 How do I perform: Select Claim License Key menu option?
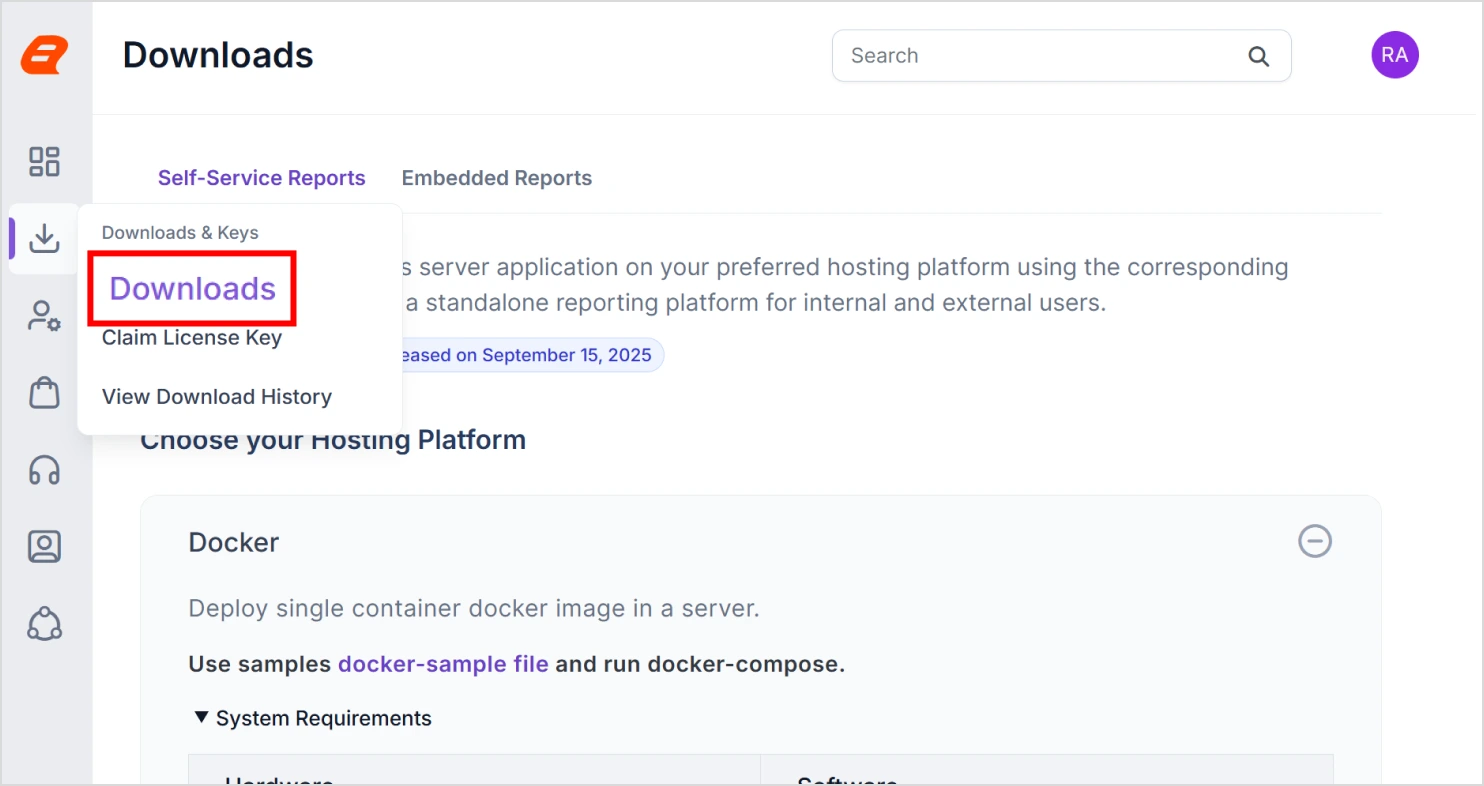pos(191,337)
